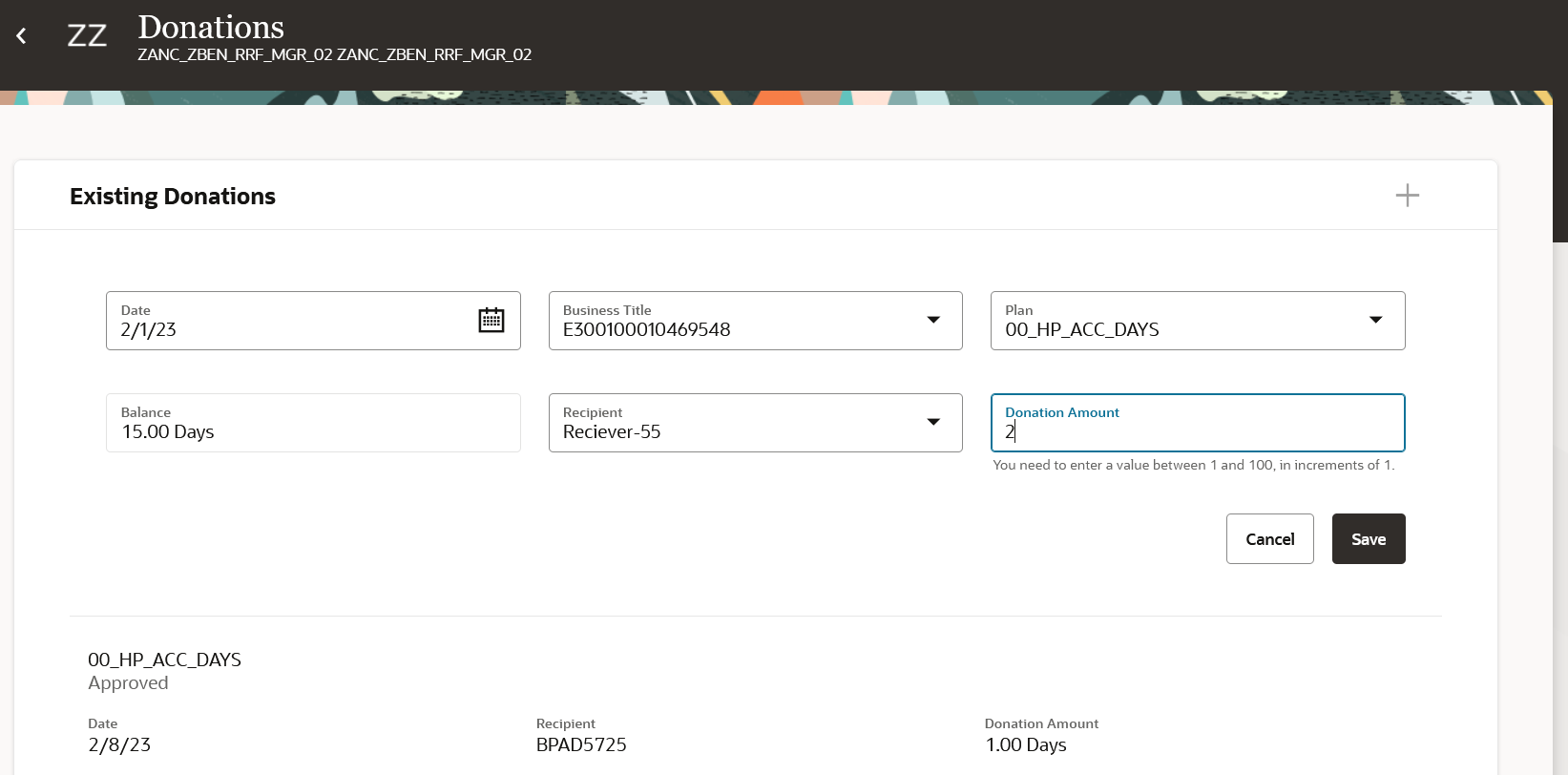Click the decorative banner image strip

tap(763, 97)
